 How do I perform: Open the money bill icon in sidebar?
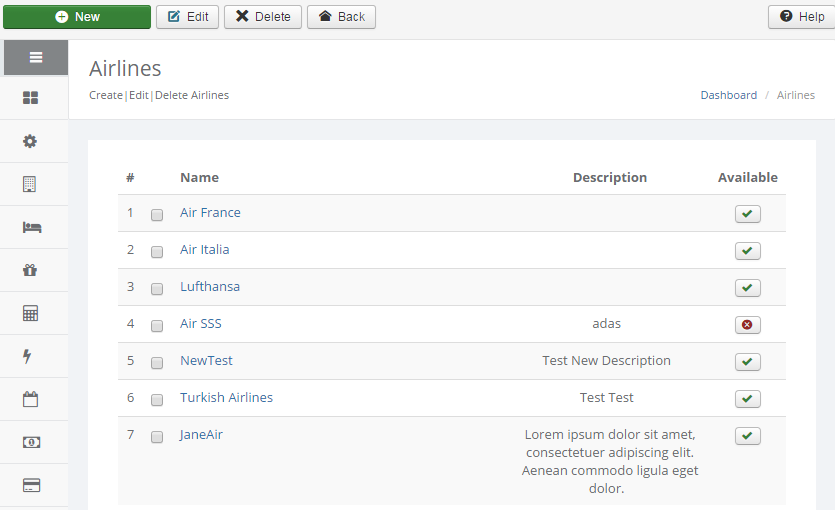(x=31, y=442)
